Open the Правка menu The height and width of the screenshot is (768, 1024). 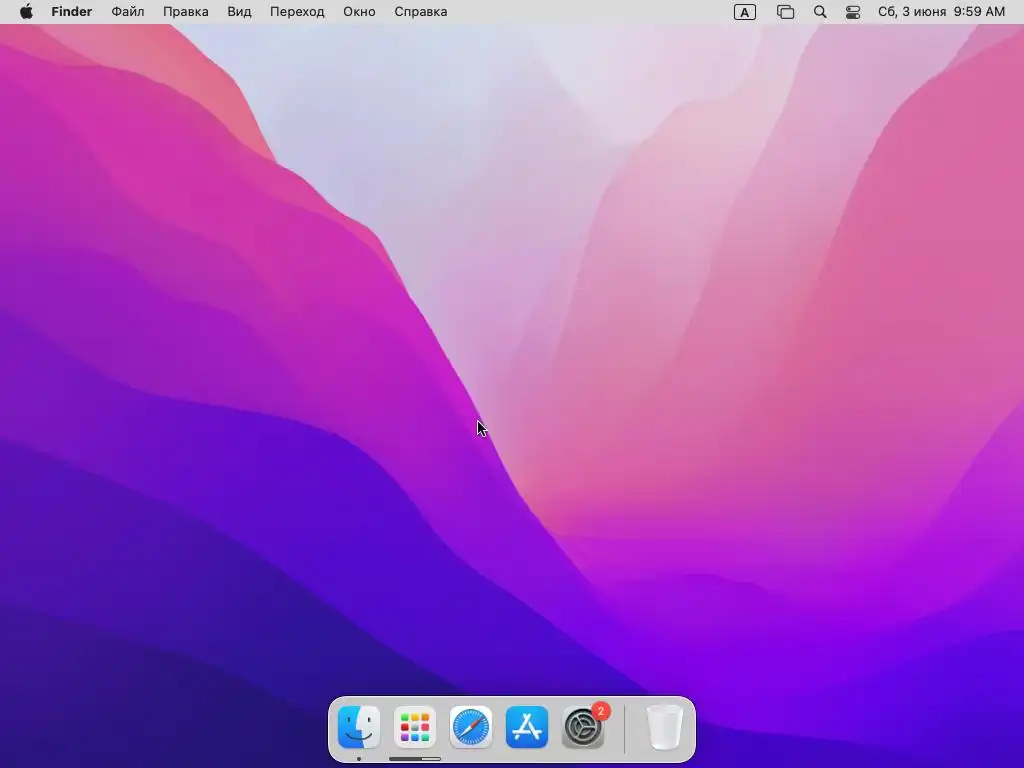(x=185, y=12)
